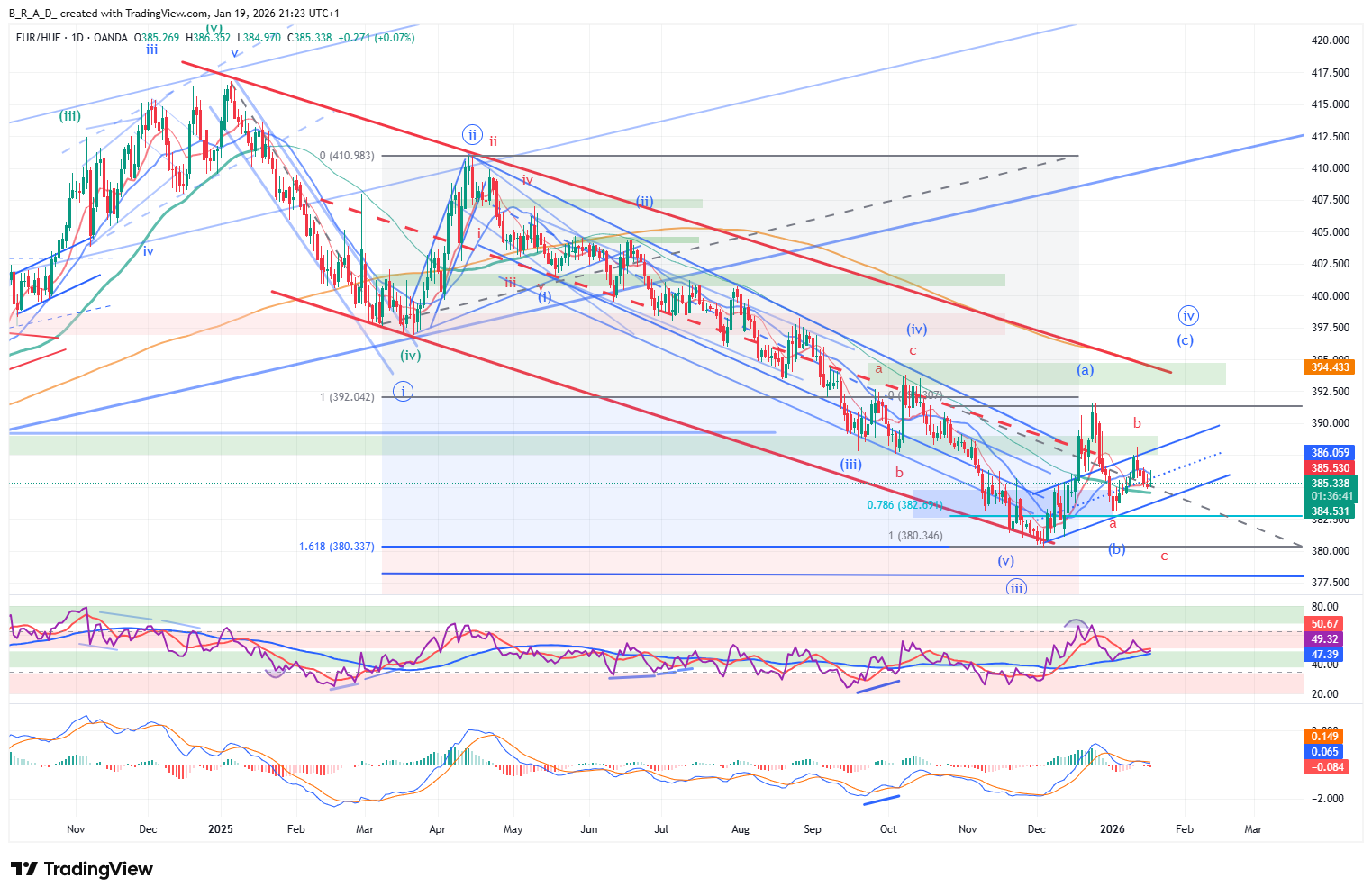Click the 0 (410.983) Fibonacci level label
Screen dimensions: 1372x896
point(347,156)
